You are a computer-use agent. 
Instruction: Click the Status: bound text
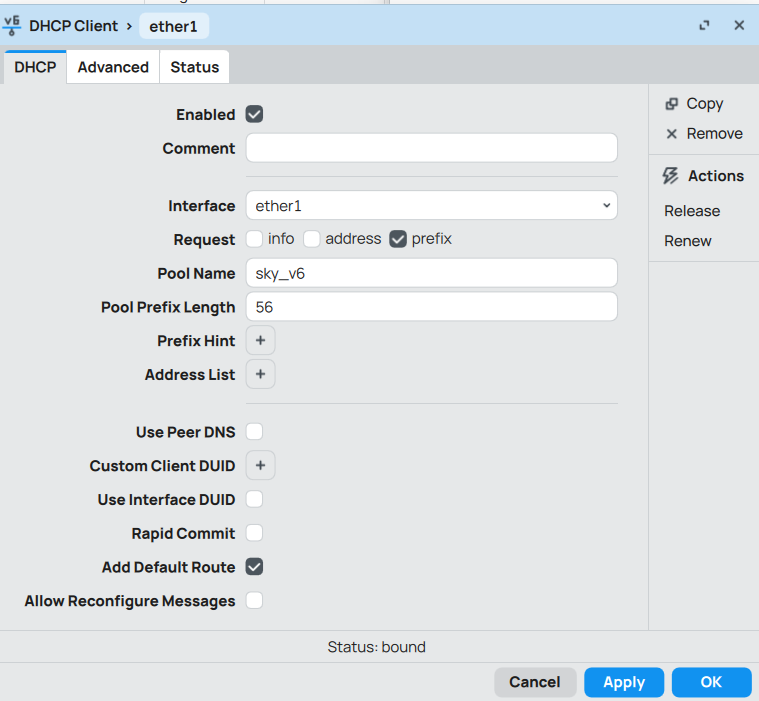377,647
